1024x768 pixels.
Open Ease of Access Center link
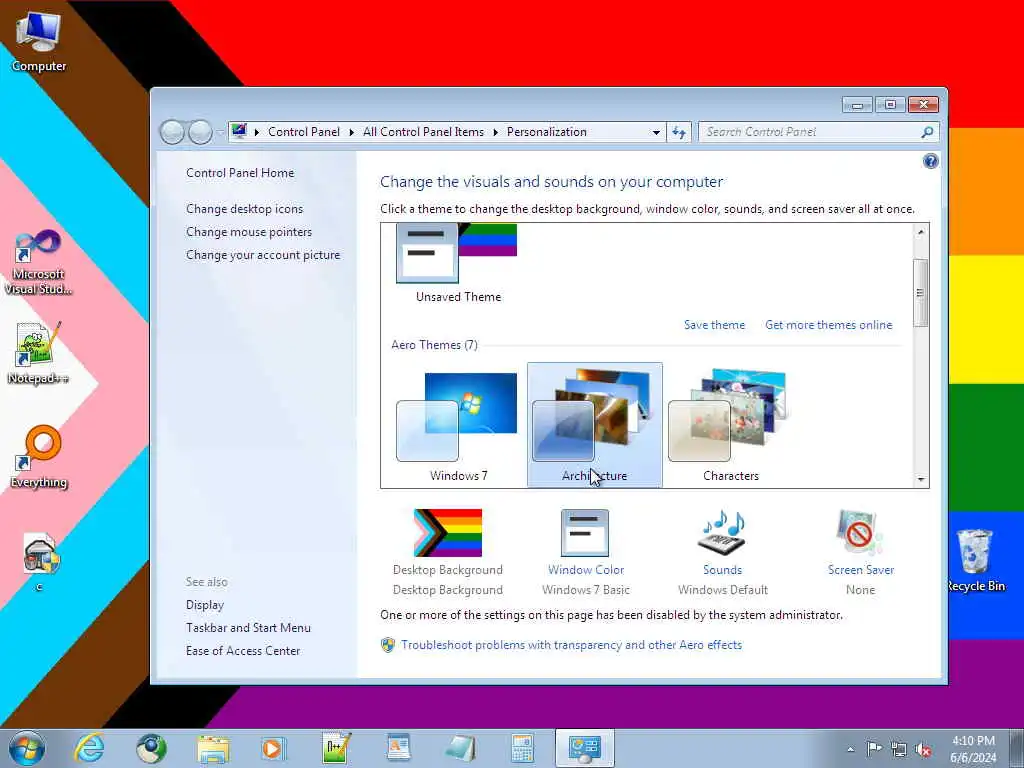pyautogui.click(x=243, y=650)
